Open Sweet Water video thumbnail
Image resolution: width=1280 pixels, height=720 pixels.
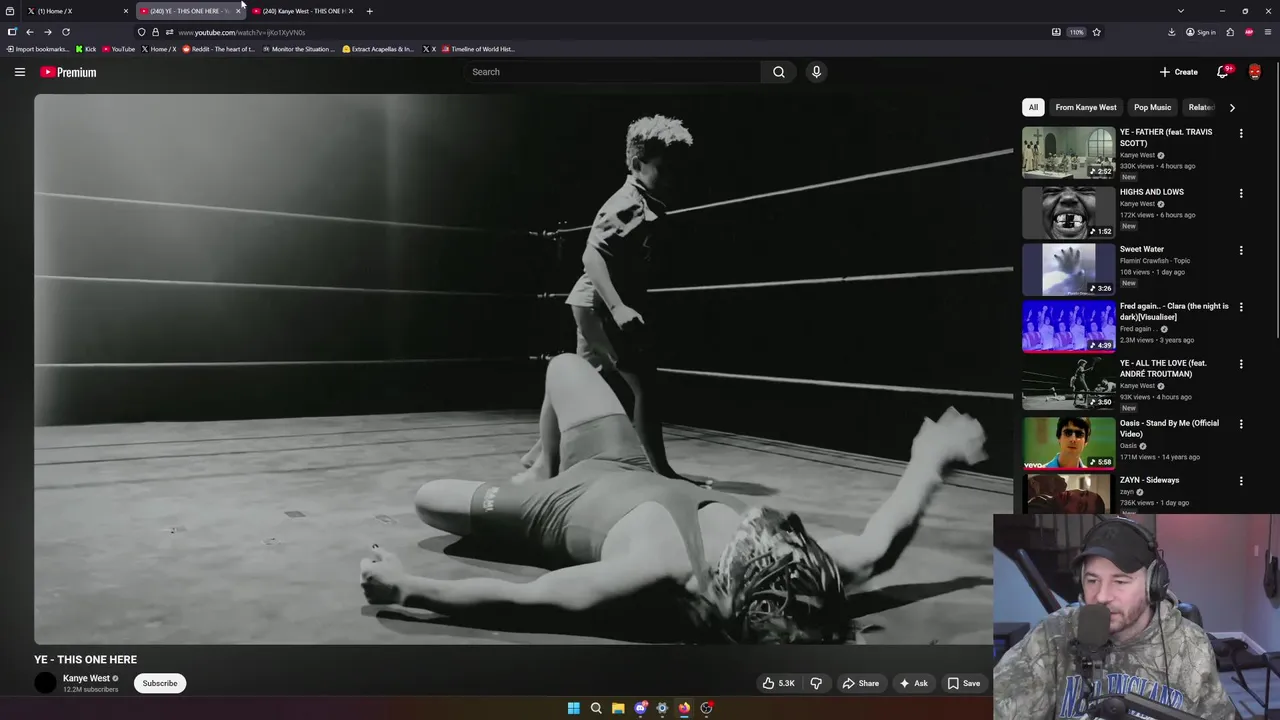click(1068, 269)
